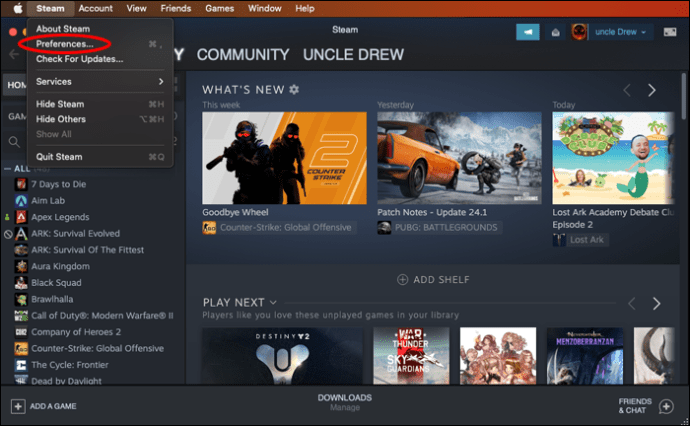Open the Counter-Strike 2 news thumbnail
690x426 pixels.
pos(284,158)
